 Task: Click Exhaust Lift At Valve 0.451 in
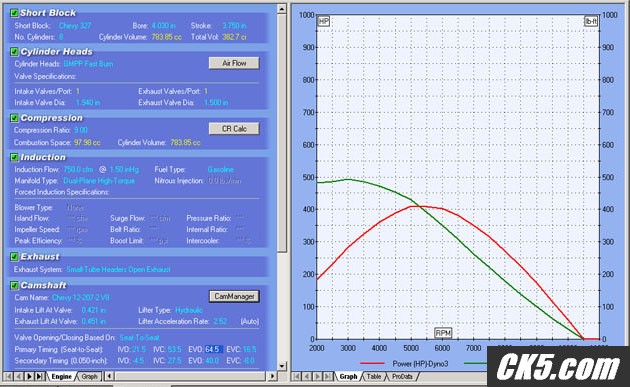point(94,321)
